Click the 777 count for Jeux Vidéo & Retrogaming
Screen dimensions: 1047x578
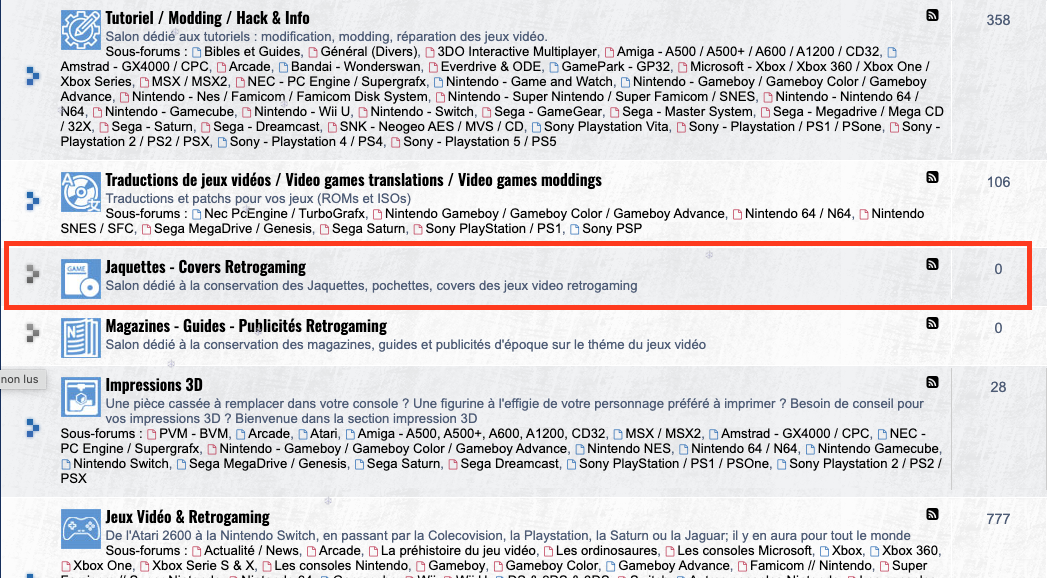coord(998,519)
